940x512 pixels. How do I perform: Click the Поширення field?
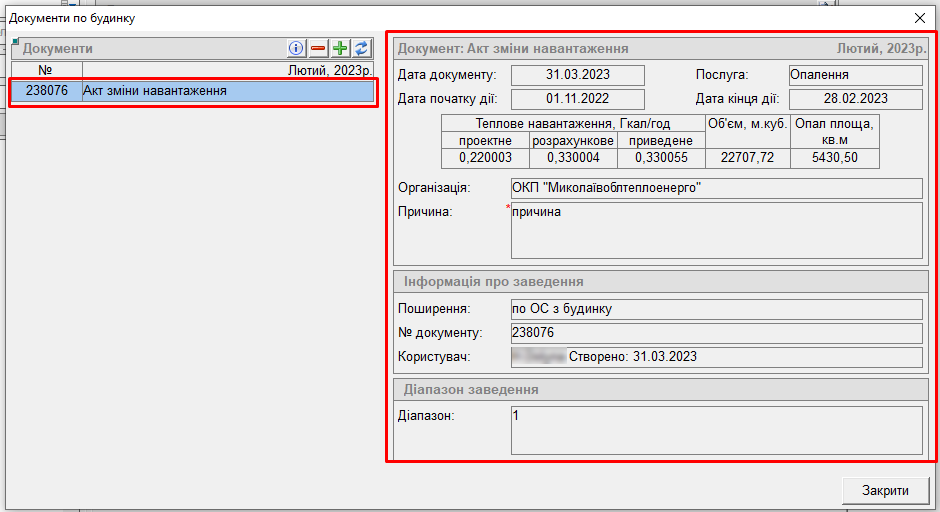pyautogui.click(x=715, y=309)
